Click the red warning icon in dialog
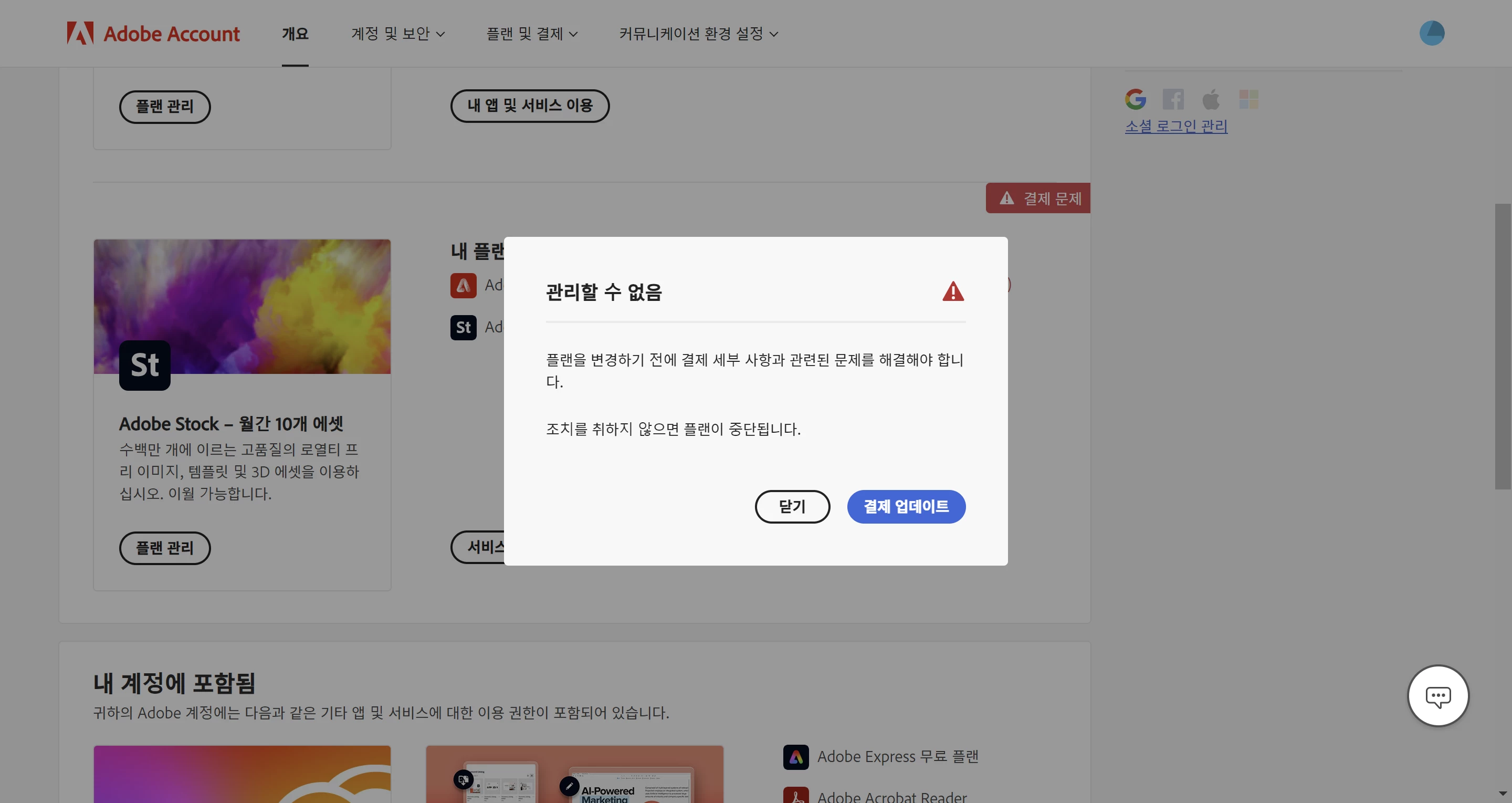Screen dimensions: 1512x803 click(953, 291)
